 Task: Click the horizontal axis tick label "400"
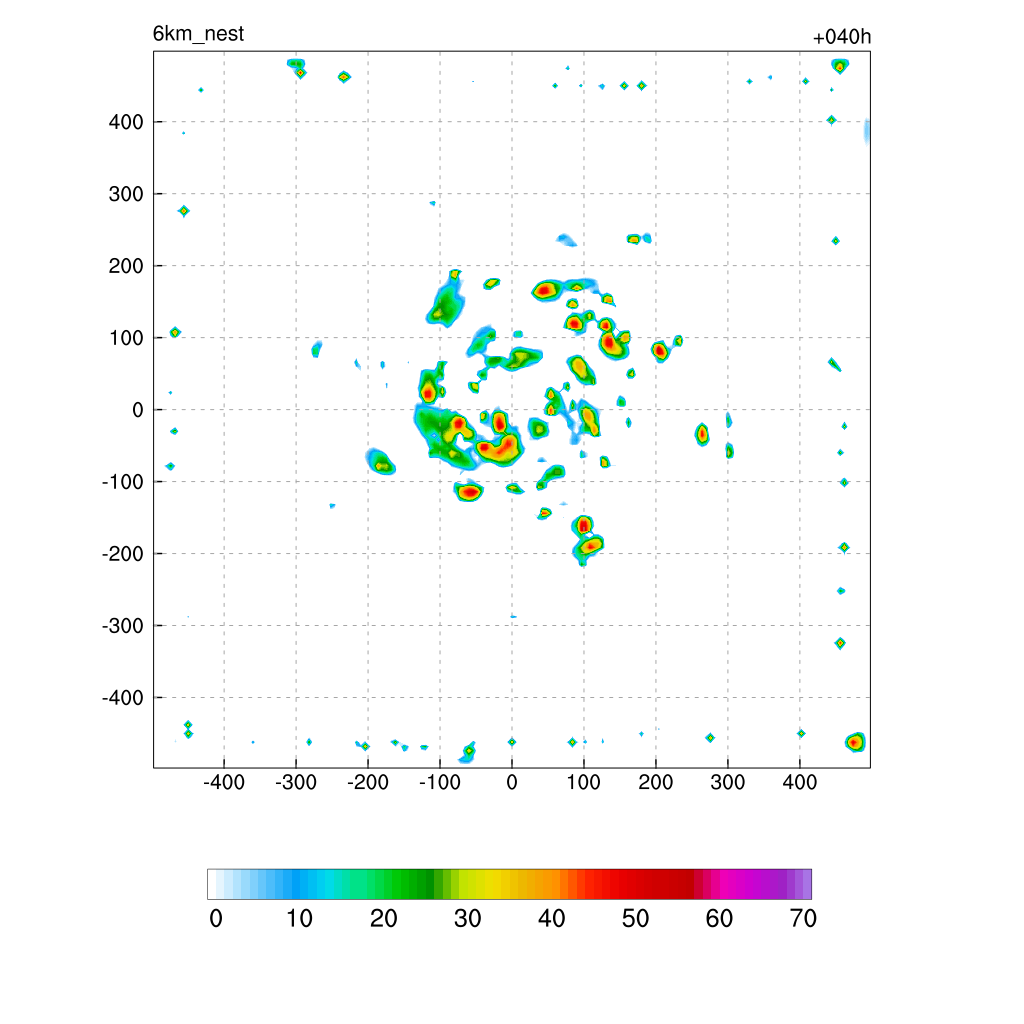799,782
